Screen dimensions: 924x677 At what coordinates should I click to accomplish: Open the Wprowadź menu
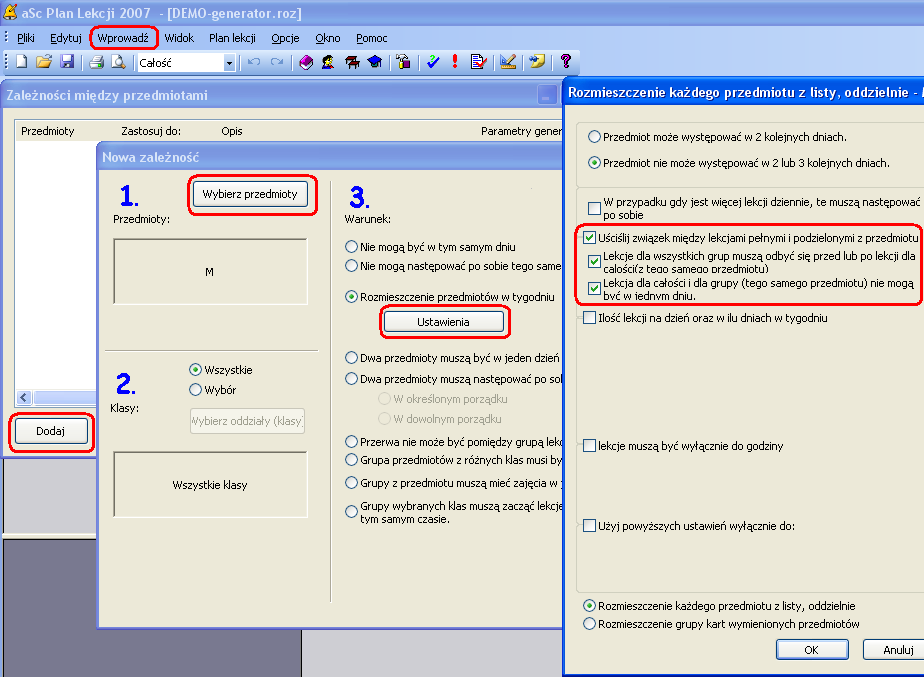[x=123, y=38]
